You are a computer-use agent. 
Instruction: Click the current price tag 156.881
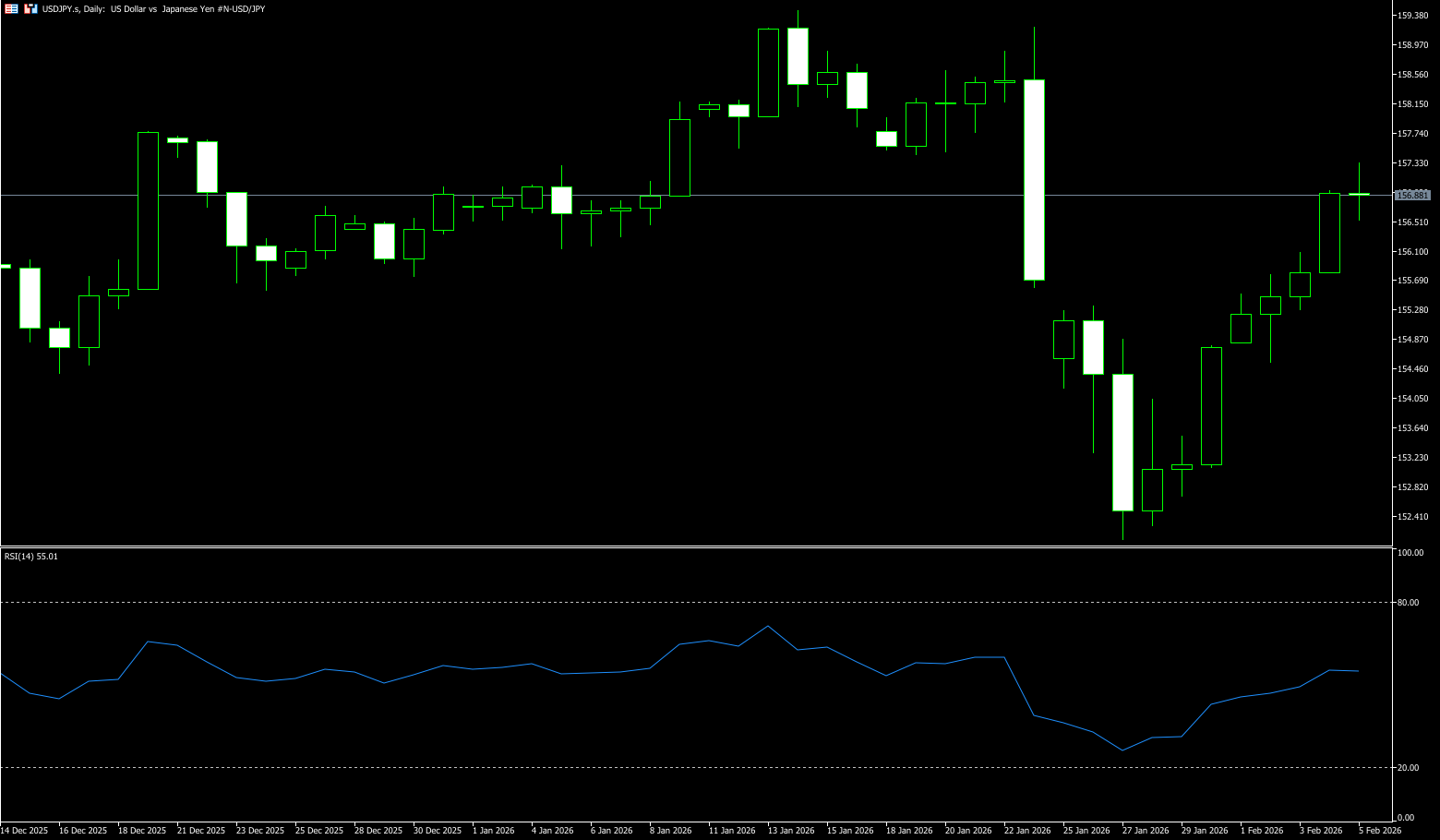click(x=1412, y=195)
